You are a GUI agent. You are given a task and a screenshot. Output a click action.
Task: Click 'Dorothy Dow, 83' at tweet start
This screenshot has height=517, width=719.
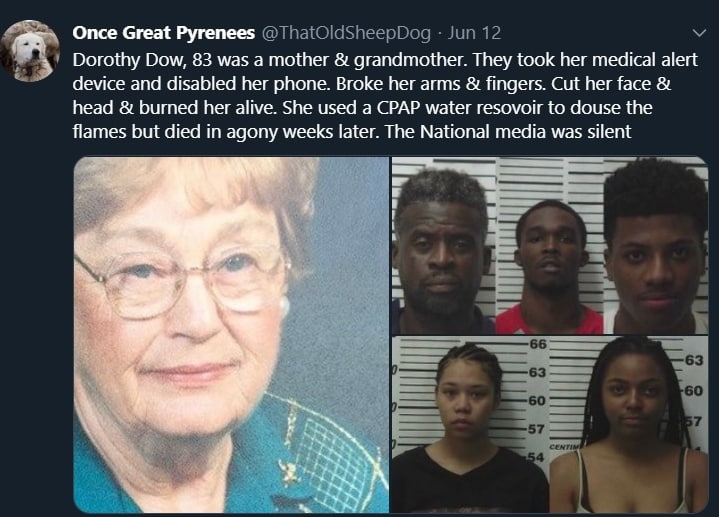click(x=142, y=60)
